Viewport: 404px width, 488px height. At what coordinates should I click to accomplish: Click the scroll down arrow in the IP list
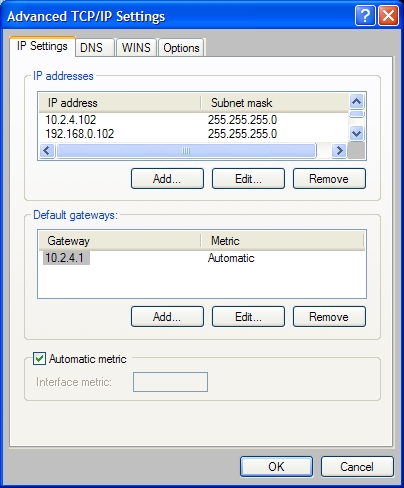pyautogui.click(x=356, y=134)
